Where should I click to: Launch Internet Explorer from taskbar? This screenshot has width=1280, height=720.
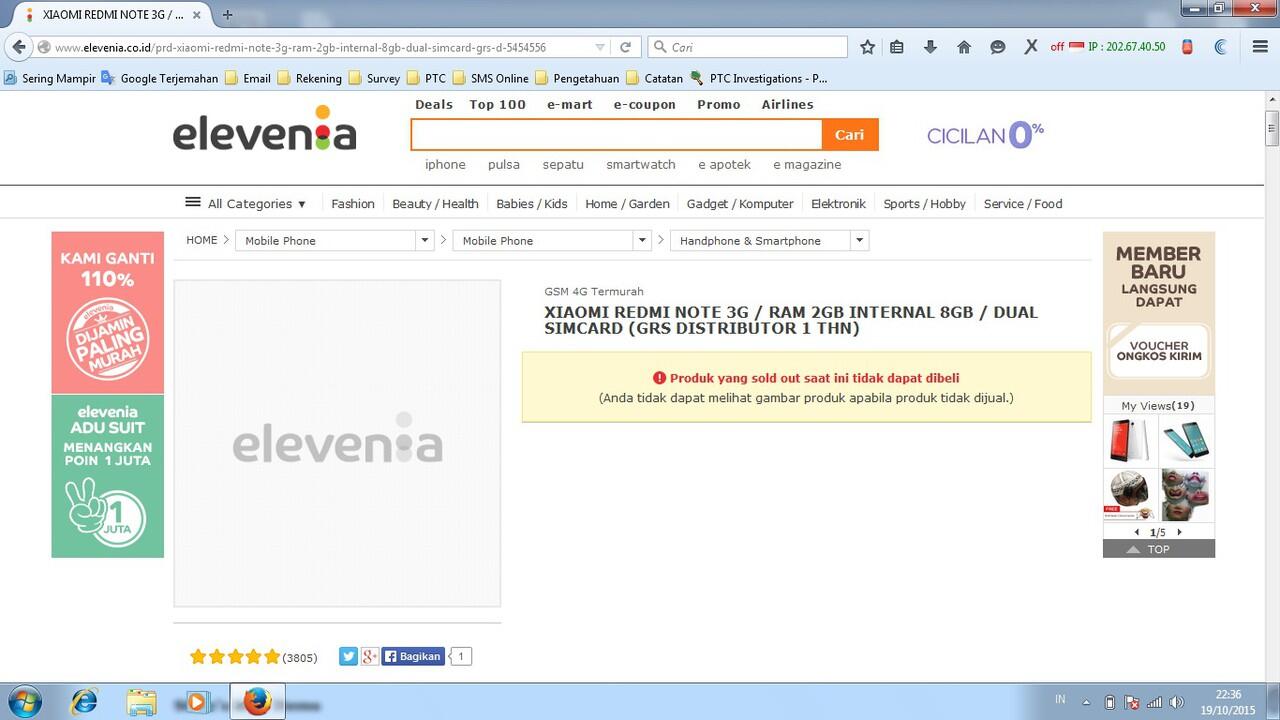[x=84, y=702]
